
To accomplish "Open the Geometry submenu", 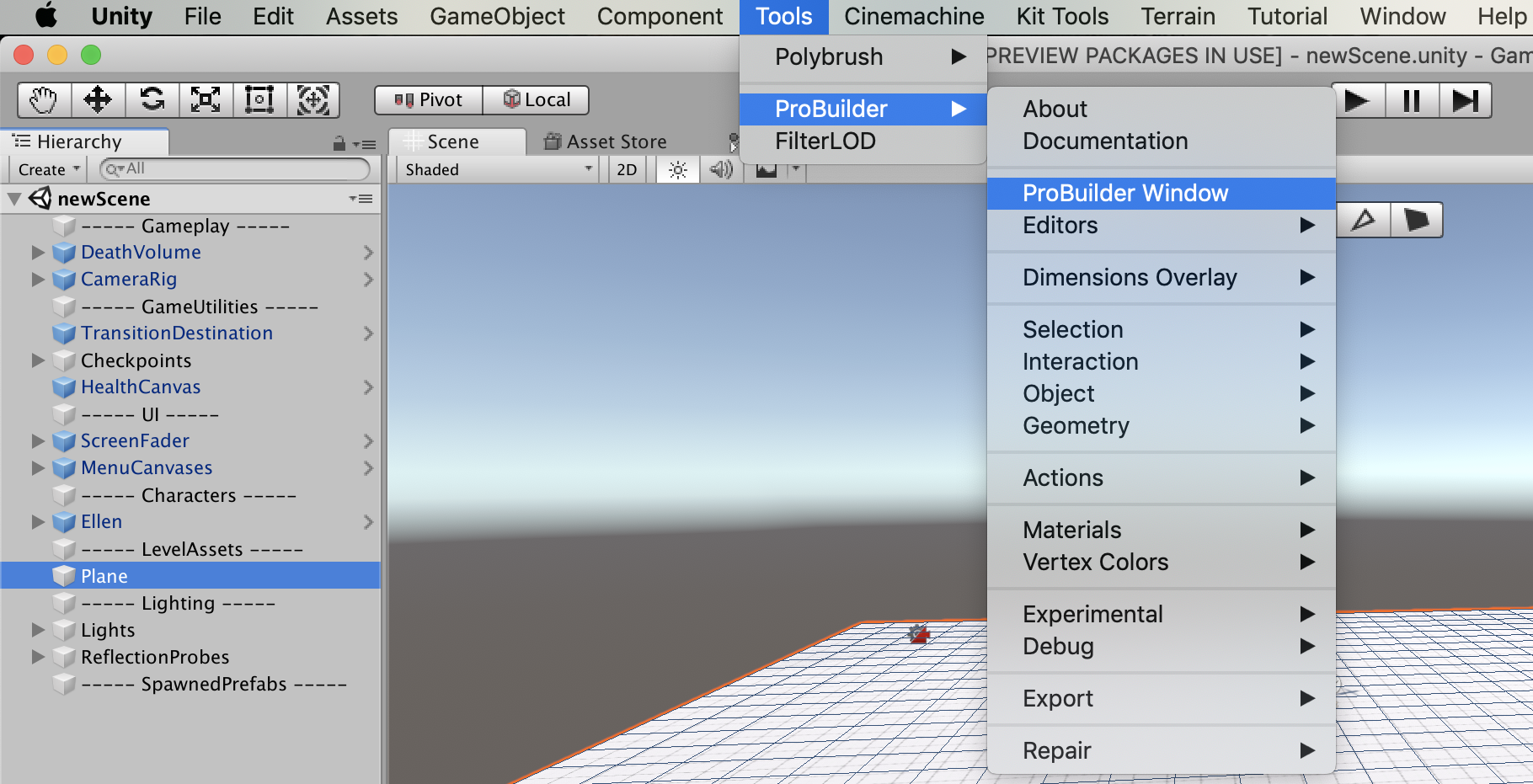I will pyautogui.click(x=1162, y=426).
